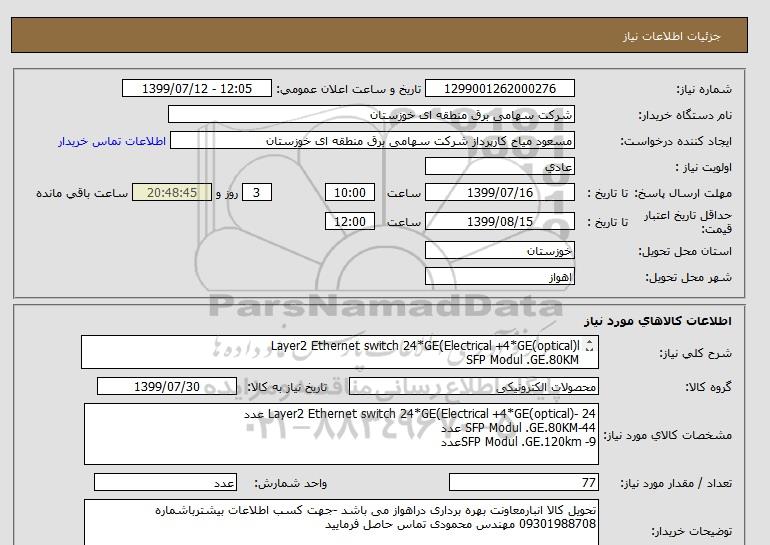Select the announcement date field 1399/07/12 - 12:05
The image size is (770, 545).
pyautogui.click(x=196, y=88)
